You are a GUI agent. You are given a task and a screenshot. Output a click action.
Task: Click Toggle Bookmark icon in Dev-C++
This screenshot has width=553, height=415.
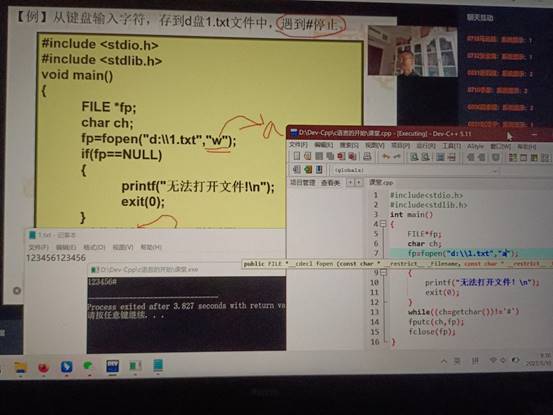[x=308, y=170]
